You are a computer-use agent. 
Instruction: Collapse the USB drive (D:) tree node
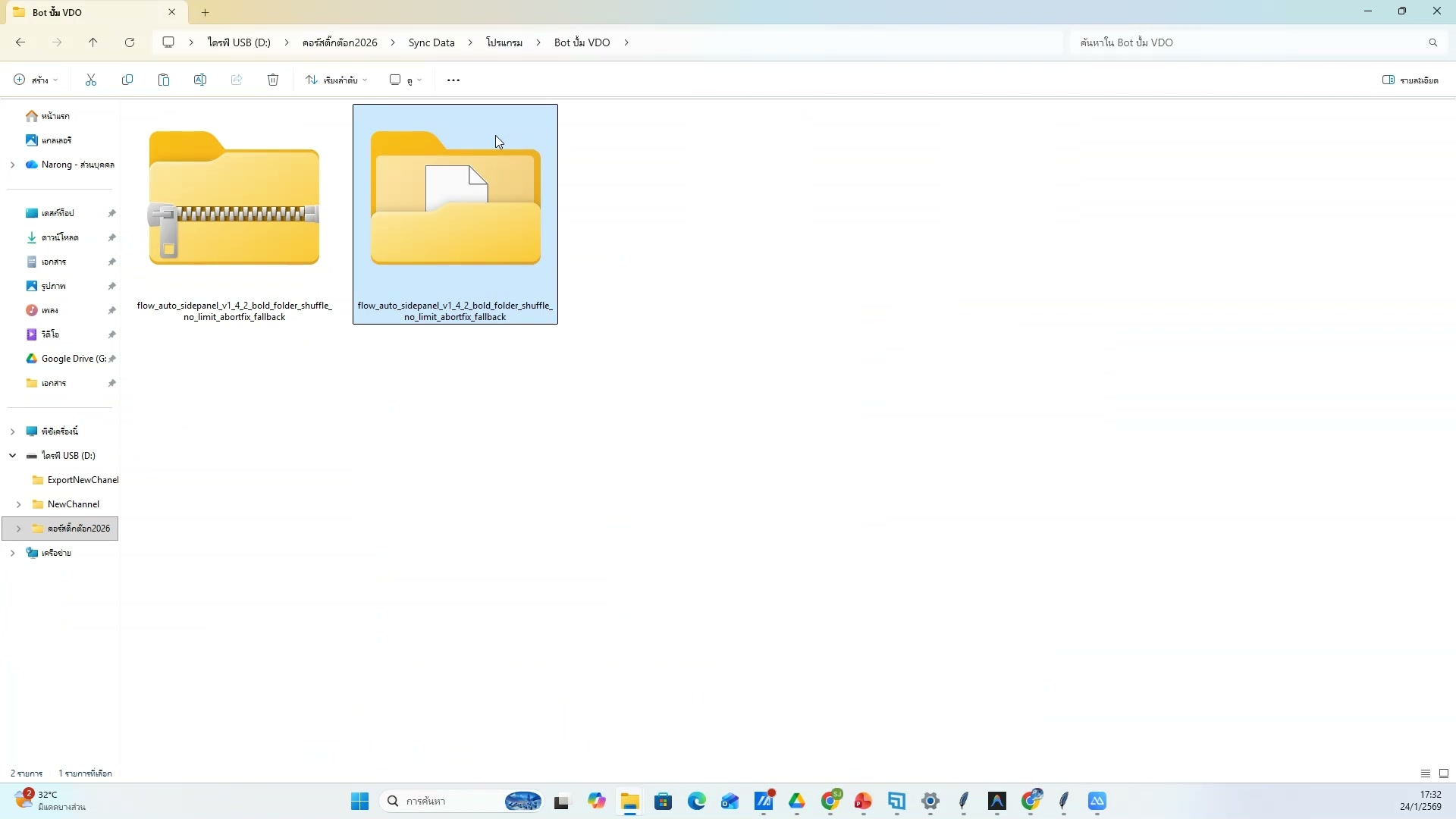point(12,456)
